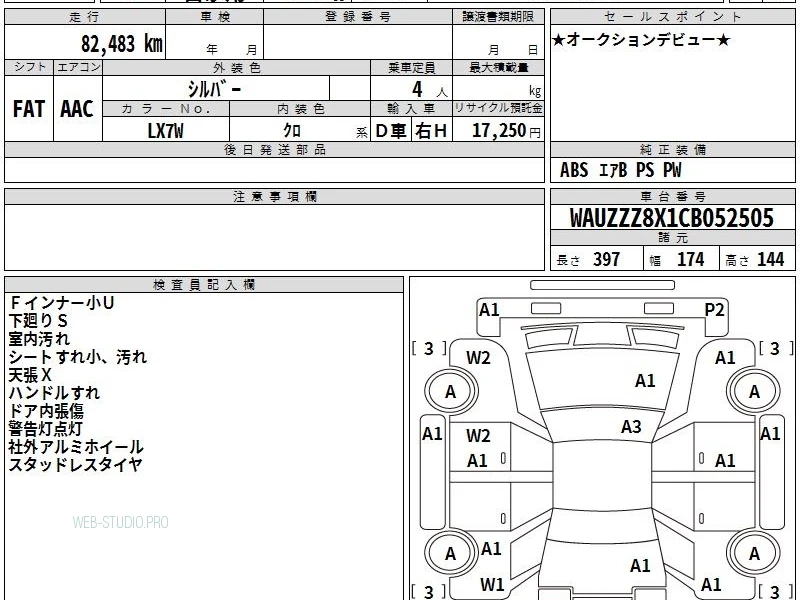The width and height of the screenshot is (800, 600).
Task: Select the note ドア内張傷
Action: 46,411
